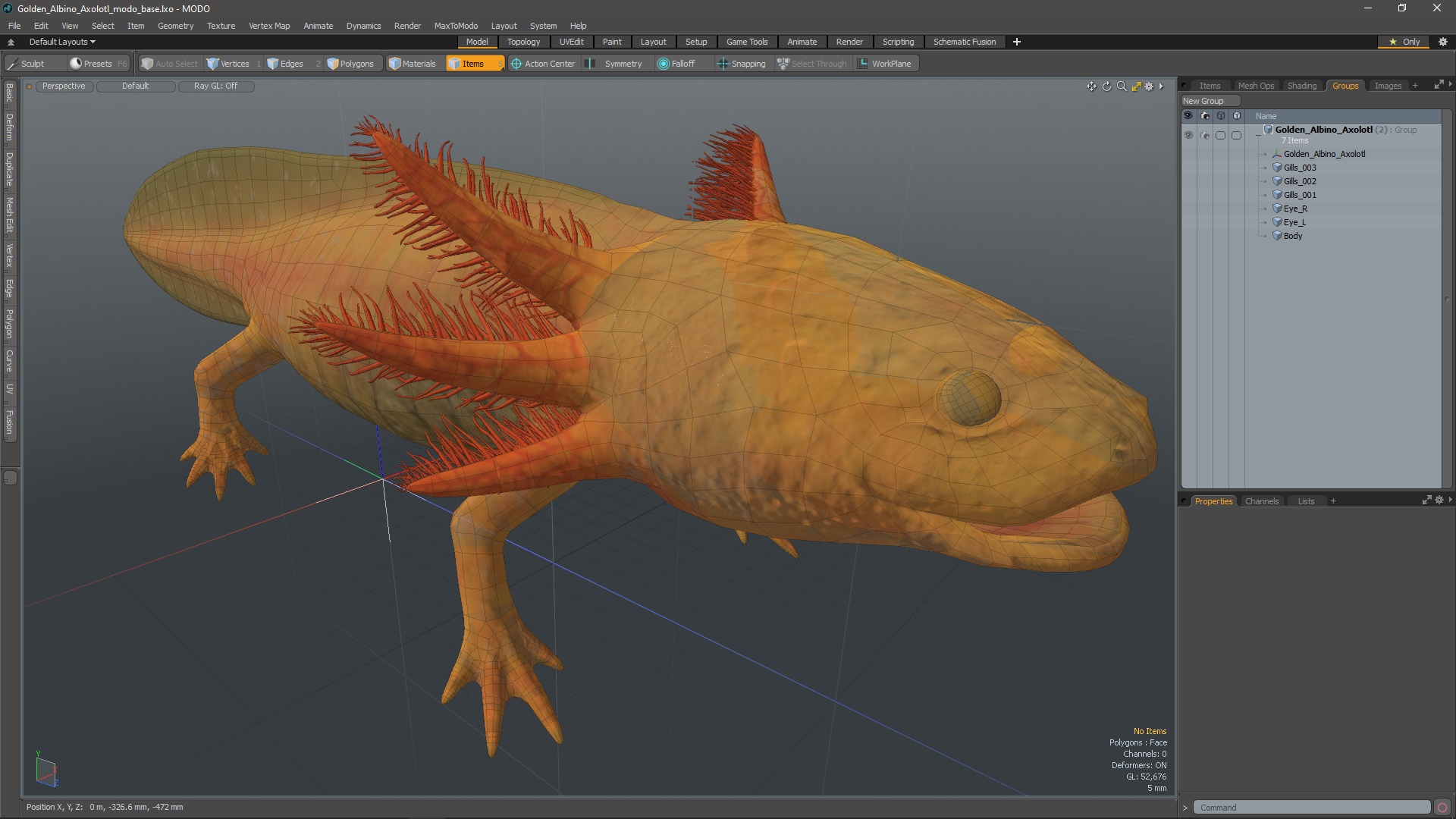Click the viewport rotate icon
1456x819 pixels.
click(1106, 86)
